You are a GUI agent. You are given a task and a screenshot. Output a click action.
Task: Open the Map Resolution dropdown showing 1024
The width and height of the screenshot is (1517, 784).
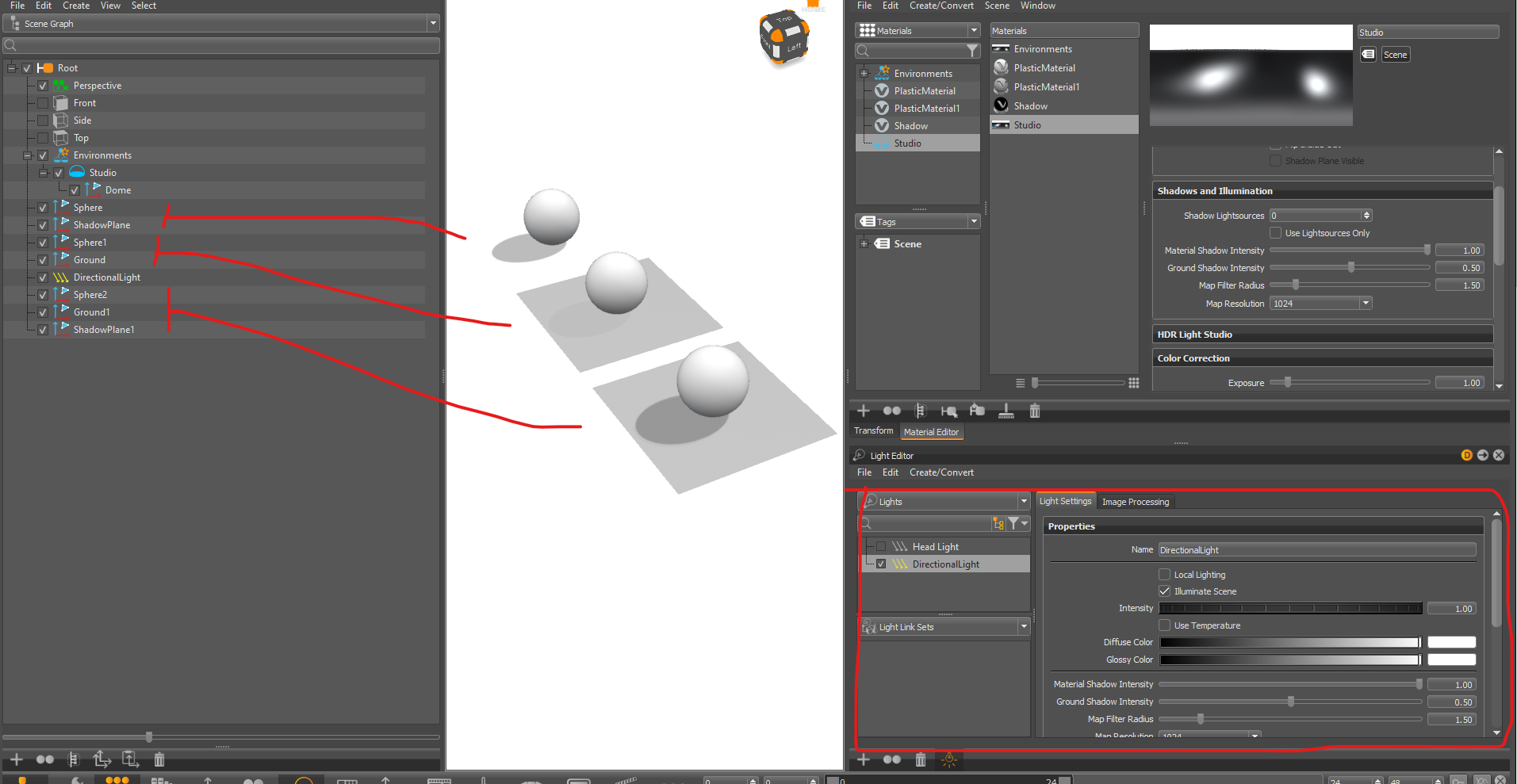pyautogui.click(x=1365, y=303)
